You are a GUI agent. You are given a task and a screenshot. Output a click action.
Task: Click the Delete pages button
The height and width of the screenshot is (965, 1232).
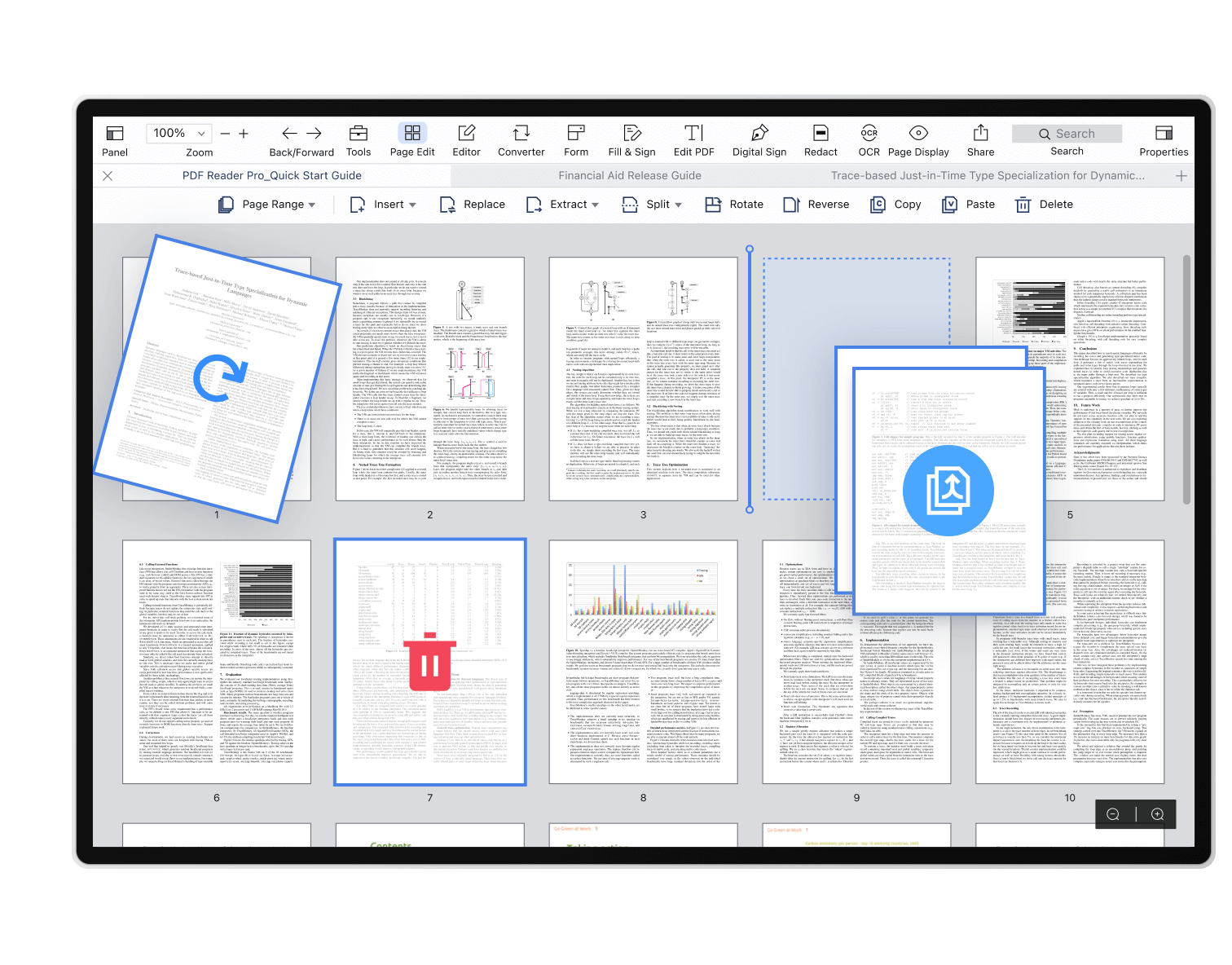[x=1045, y=205]
